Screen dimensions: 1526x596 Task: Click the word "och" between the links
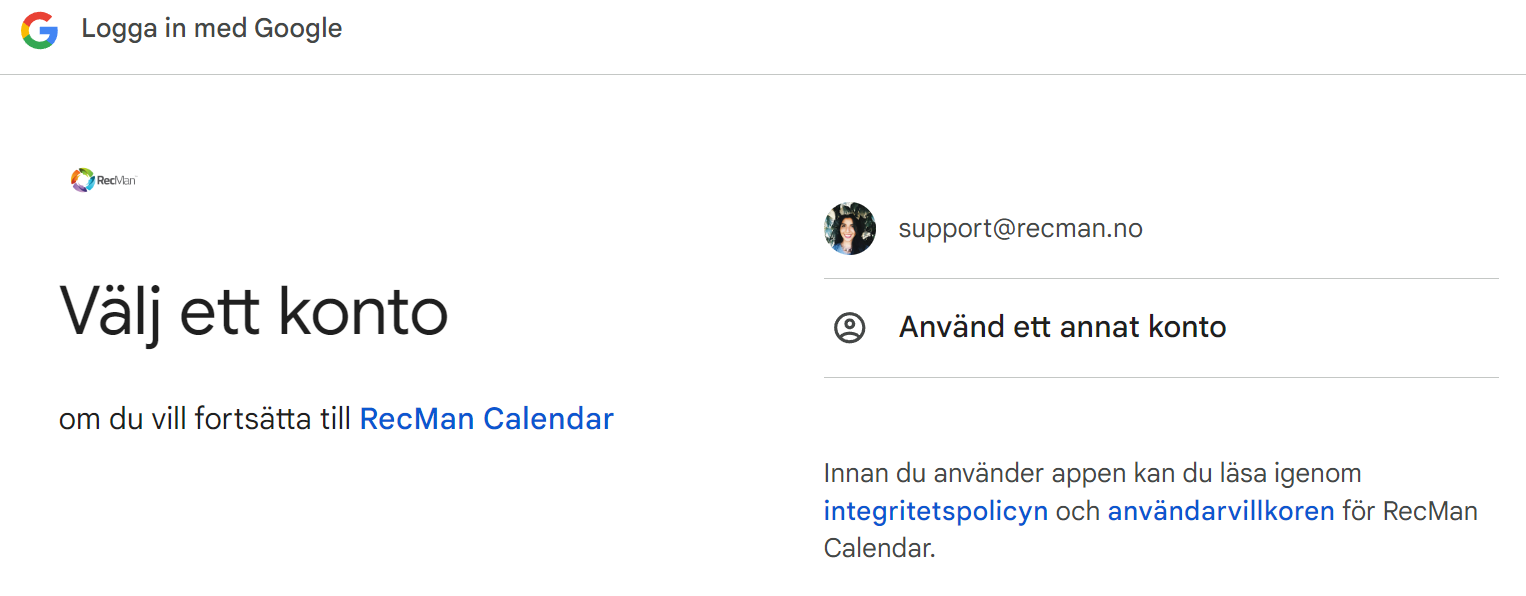[x=1077, y=512]
